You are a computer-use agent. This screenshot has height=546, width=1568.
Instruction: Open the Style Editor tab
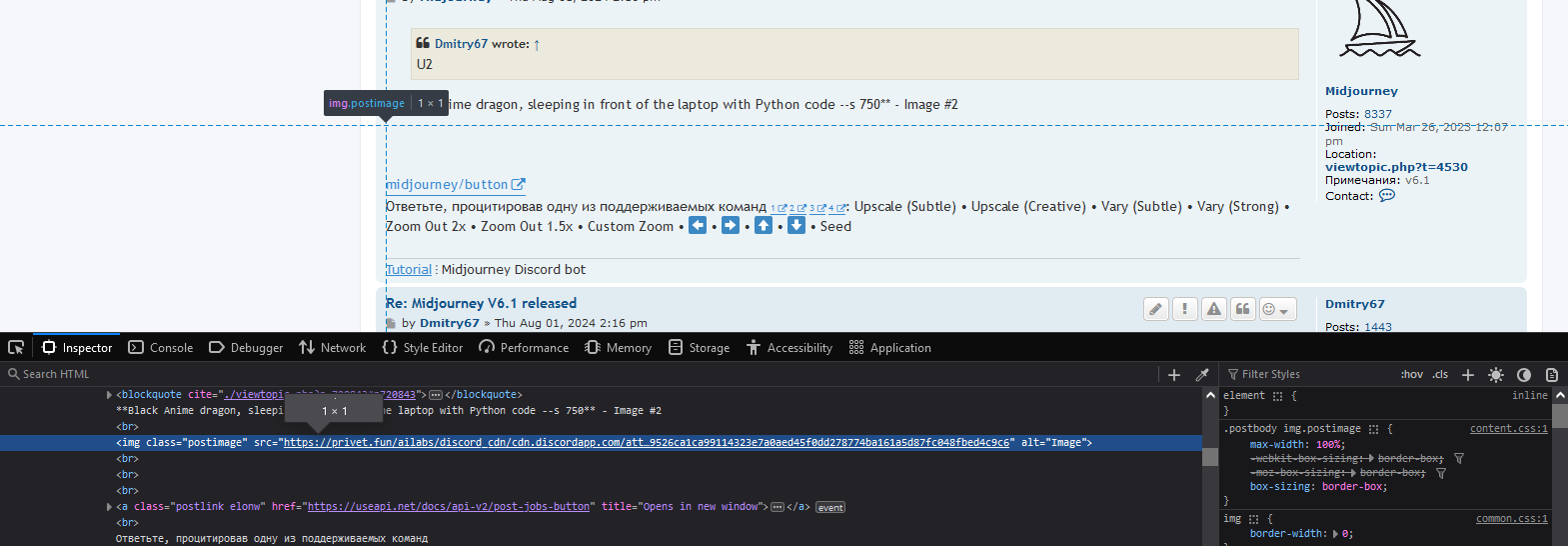423,348
